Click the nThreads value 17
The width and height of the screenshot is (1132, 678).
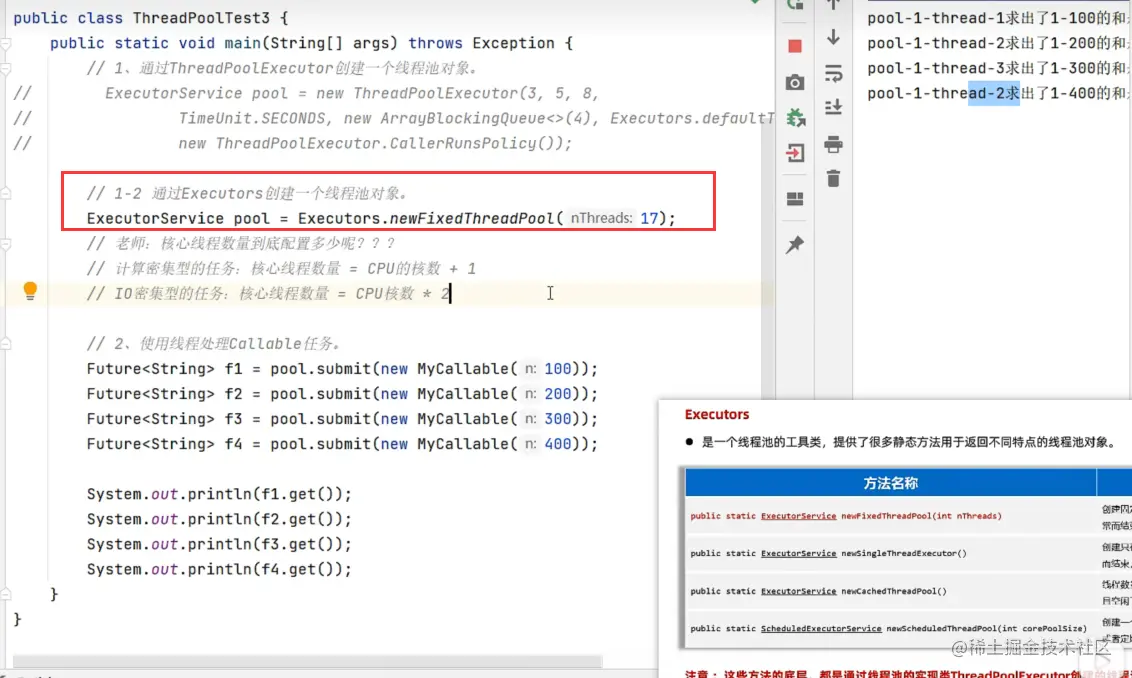click(649, 218)
